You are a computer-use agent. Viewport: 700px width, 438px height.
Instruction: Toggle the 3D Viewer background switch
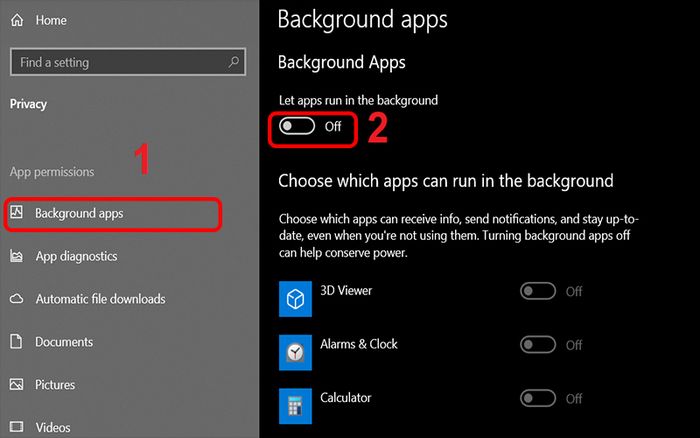coord(538,291)
